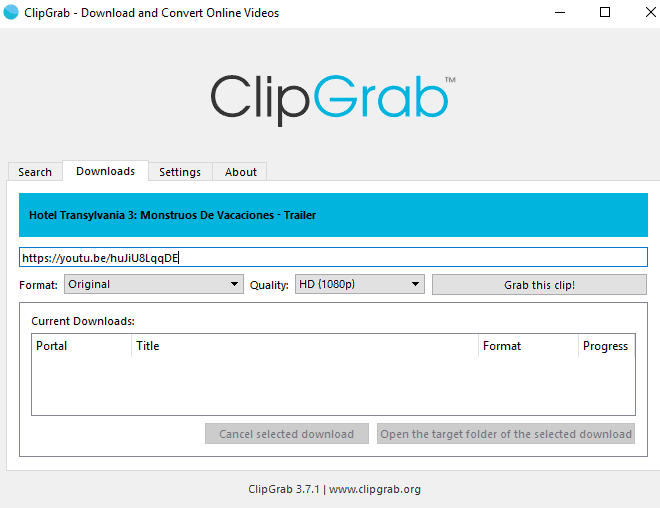Click the Hotel Transylvania 3 video title banner
The width and height of the screenshot is (660, 508).
(x=333, y=215)
